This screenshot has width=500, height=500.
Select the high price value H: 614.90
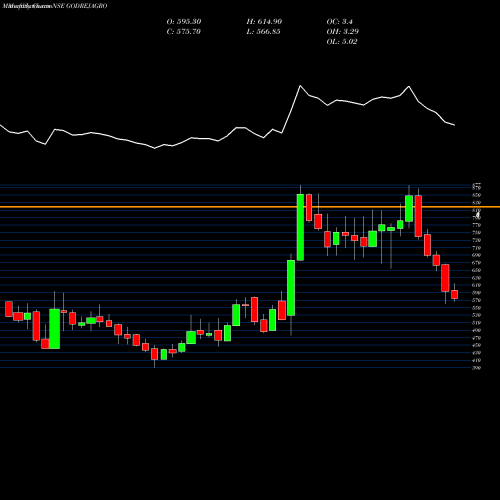264,22
